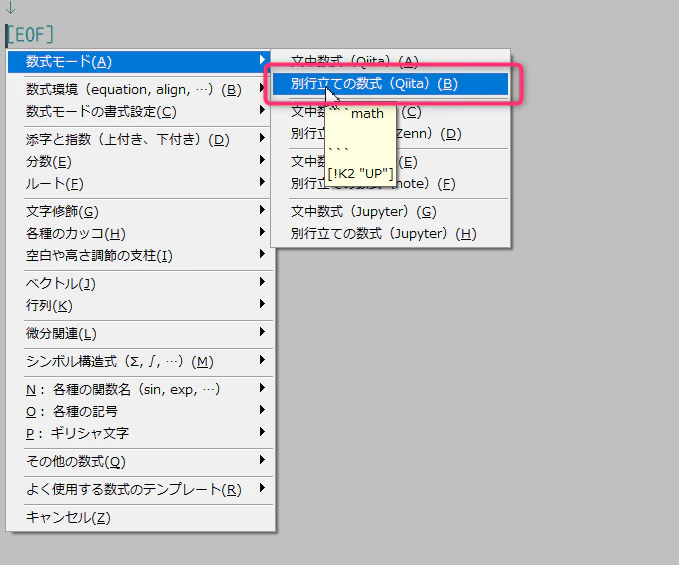Expand arrow beside ギリシャ文字

(262, 432)
